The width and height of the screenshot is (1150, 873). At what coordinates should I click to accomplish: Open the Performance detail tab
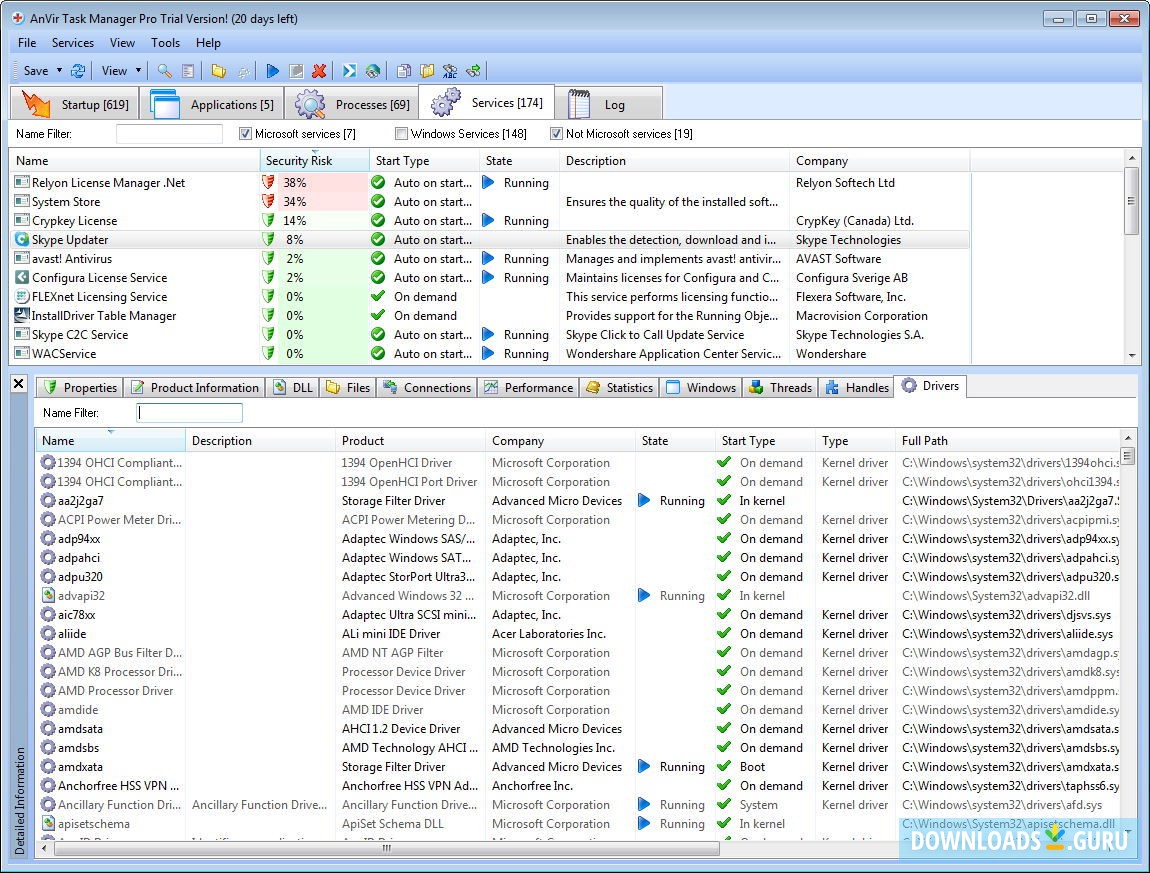(x=528, y=388)
